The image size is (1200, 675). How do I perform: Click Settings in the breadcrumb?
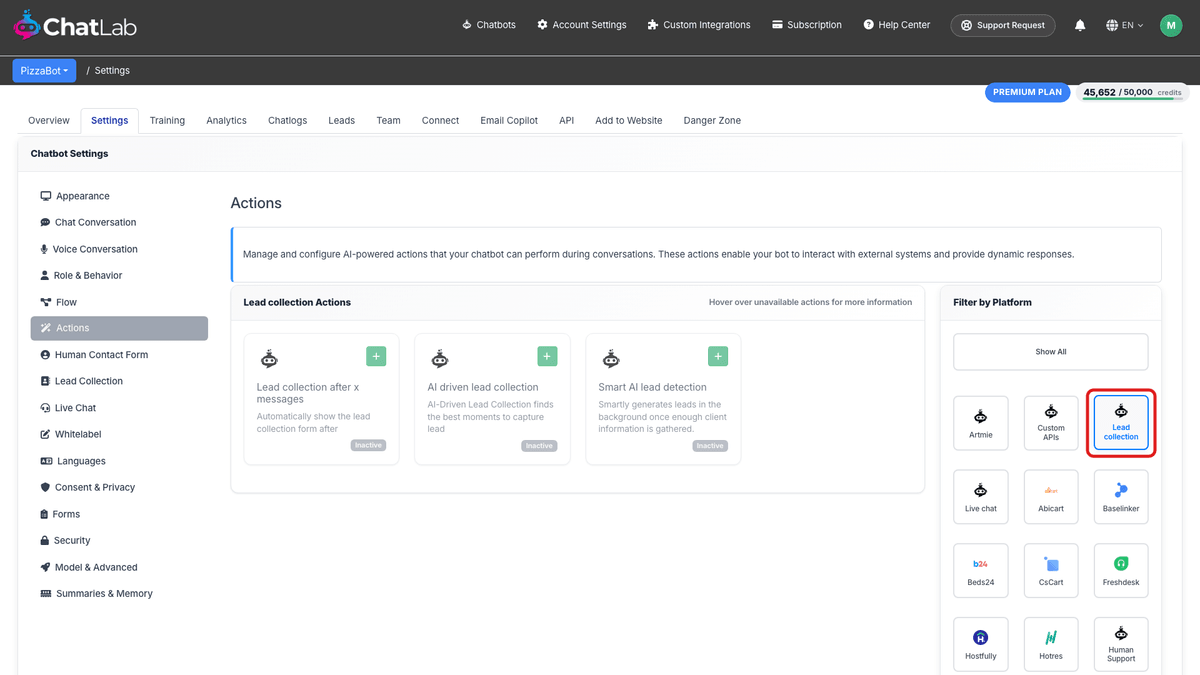click(112, 71)
